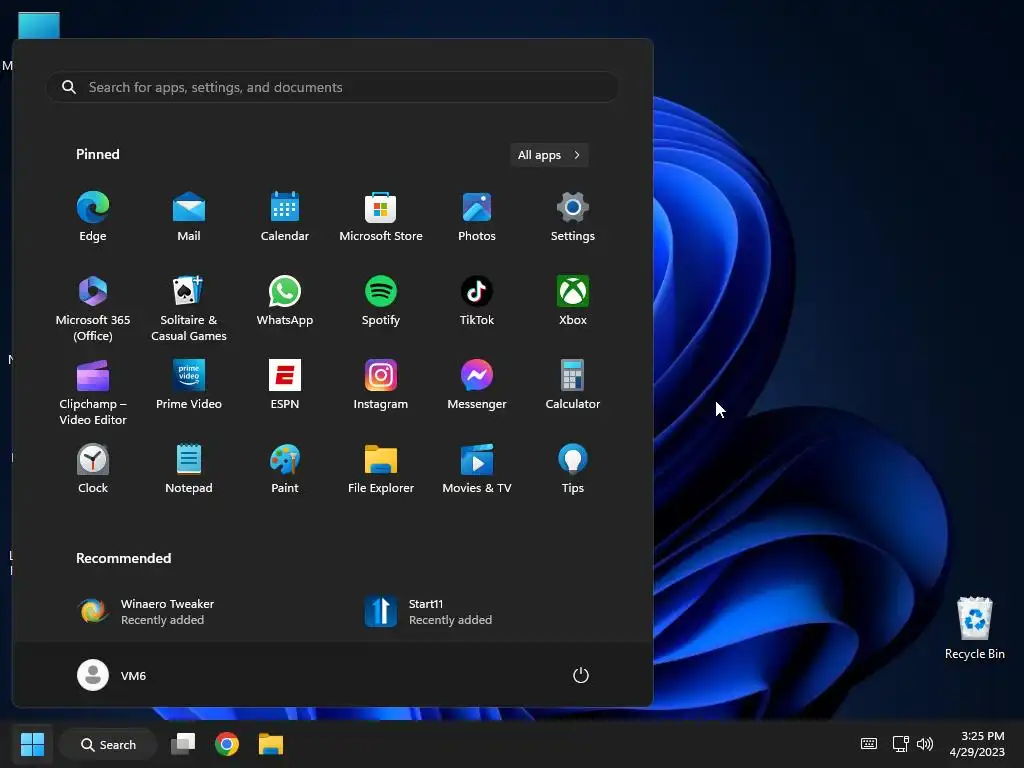Open the TikTok app
1024x768 pixels.
pyautogui.click(x=477, y=301)
